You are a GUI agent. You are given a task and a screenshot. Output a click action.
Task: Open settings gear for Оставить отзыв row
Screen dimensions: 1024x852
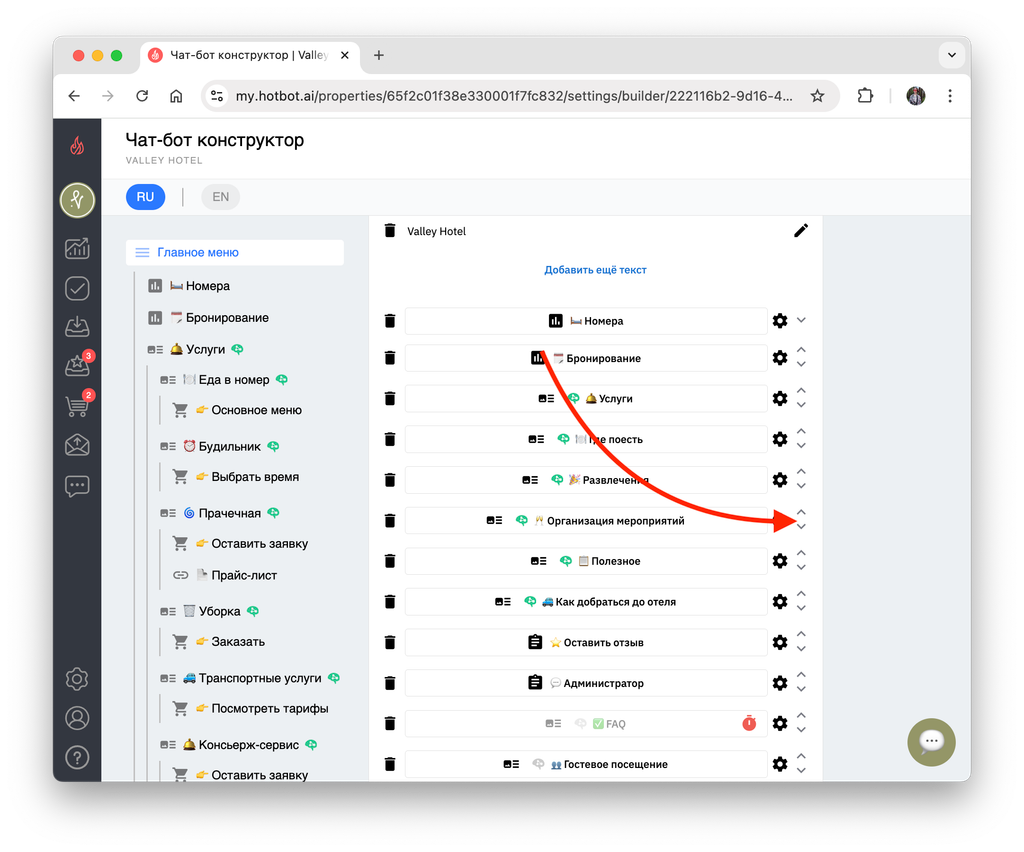780,642
